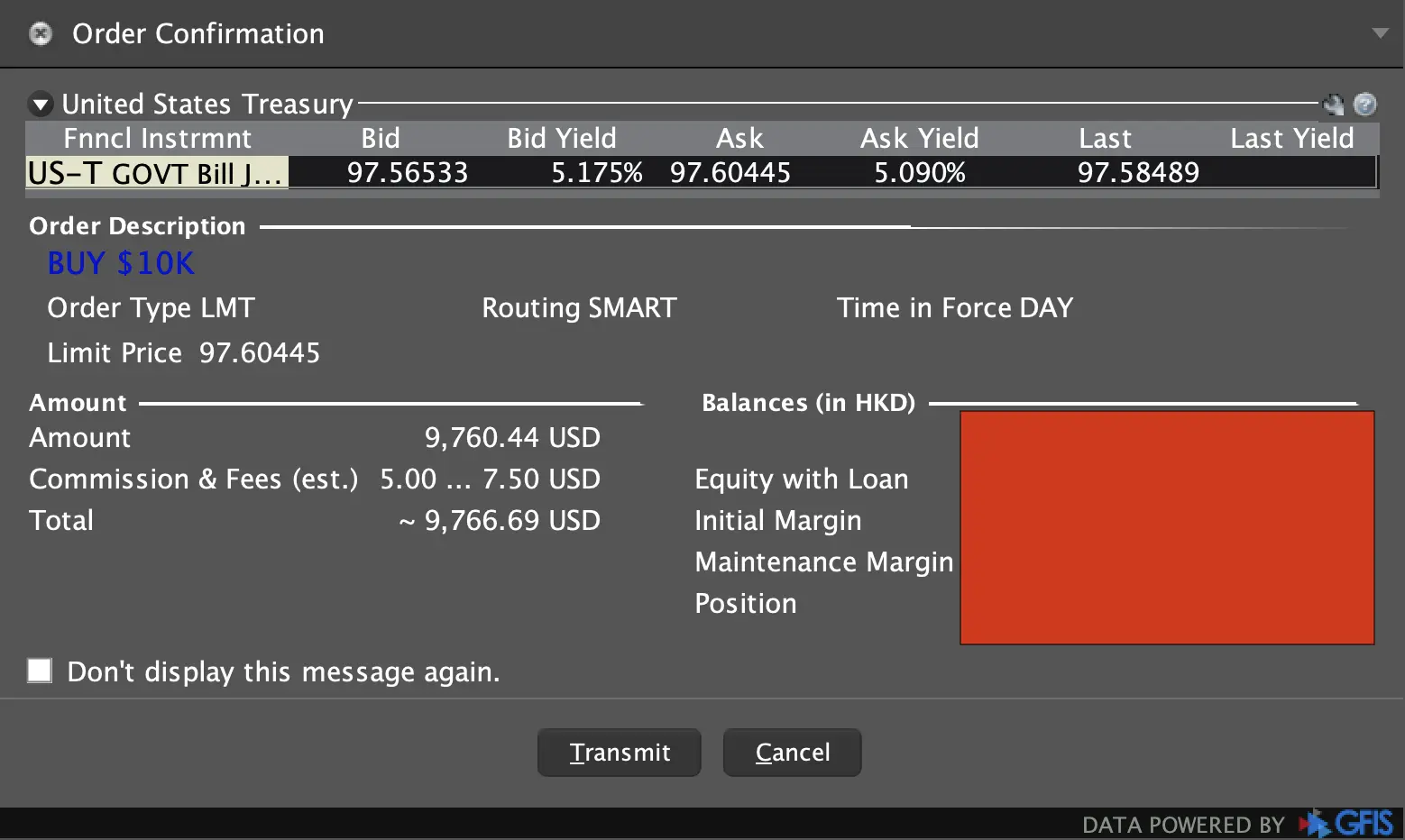Click the Last Yield column header
Viewport: 1405px width, 840px height.
[1291, 138]
